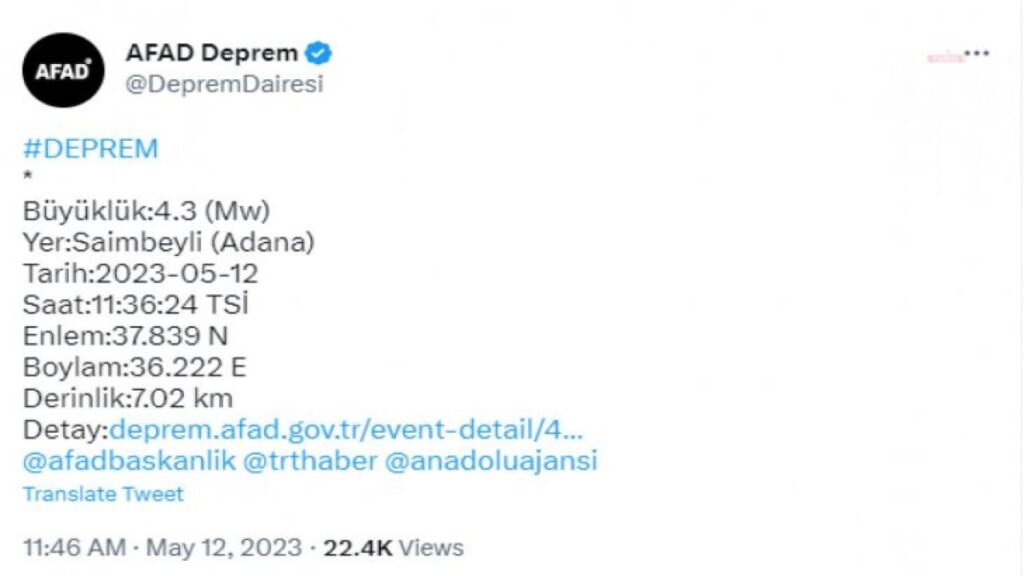Click the Büyüklük:4.3 (Mw) text line

point(146,211)
